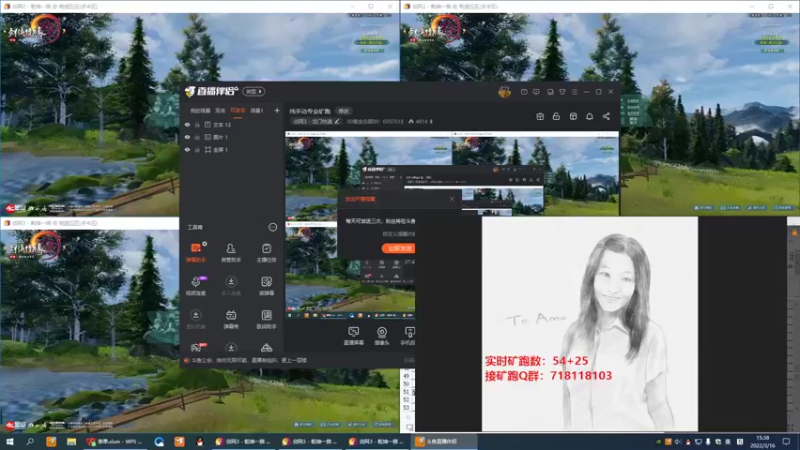Add a 直播弹幕 live danmaku source
Viewport: 800px width, 450px height.
coord(354,336)
